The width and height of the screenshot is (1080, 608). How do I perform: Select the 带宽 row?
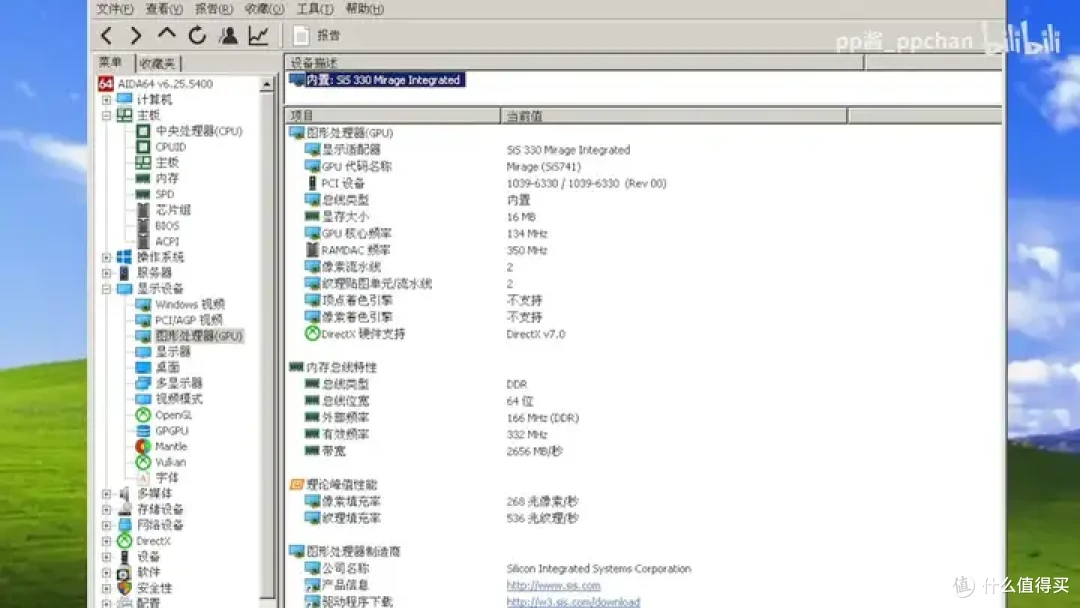(434, 451)
